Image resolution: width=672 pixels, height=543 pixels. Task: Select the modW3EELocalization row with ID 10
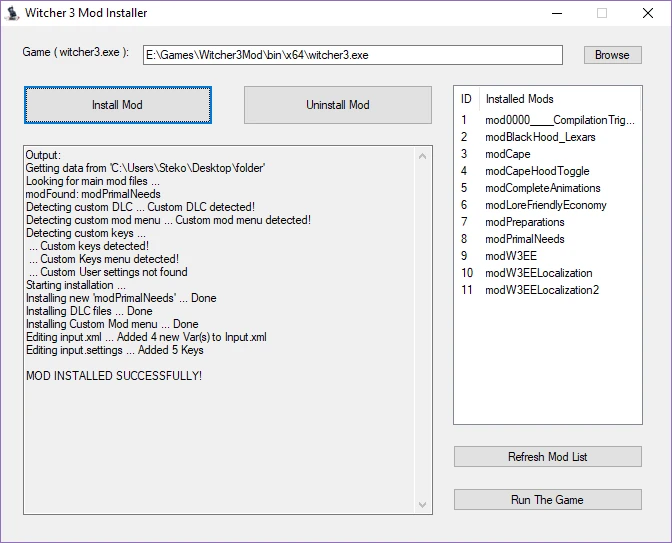click(548, 273)
